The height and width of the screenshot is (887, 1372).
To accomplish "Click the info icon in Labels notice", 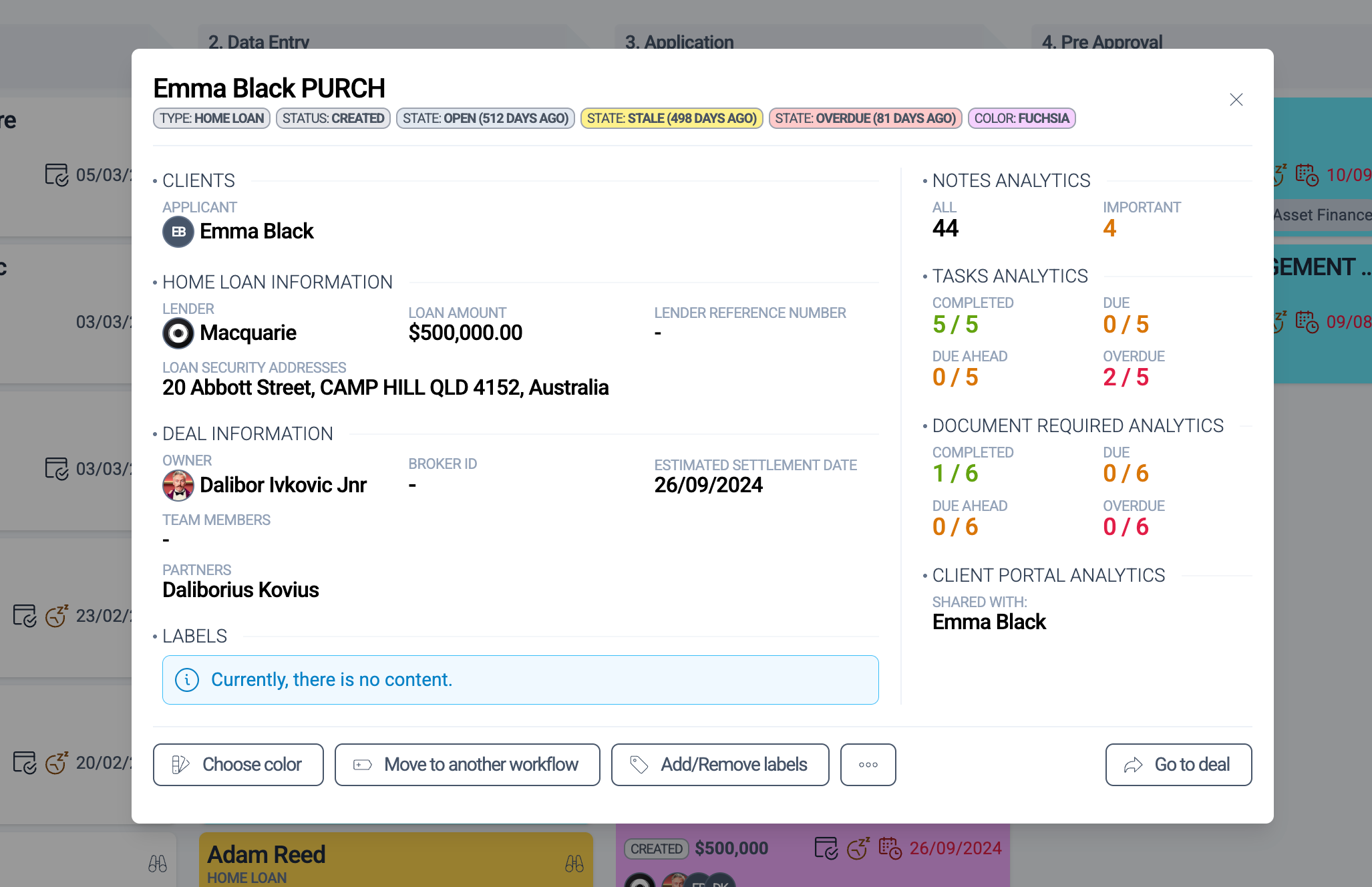I will (x=187, y=680).
